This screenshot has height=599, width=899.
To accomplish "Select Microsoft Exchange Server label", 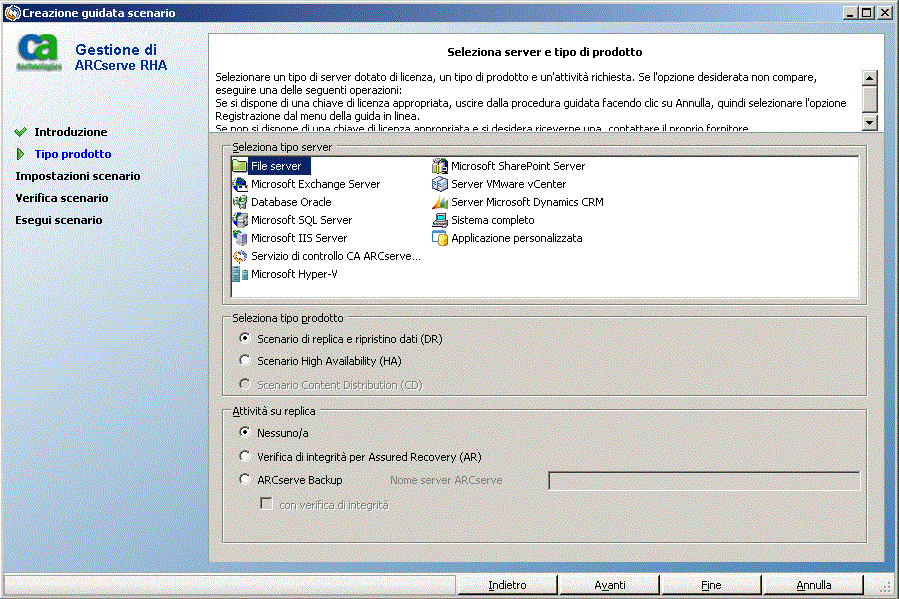I will (x=315, y=184).
